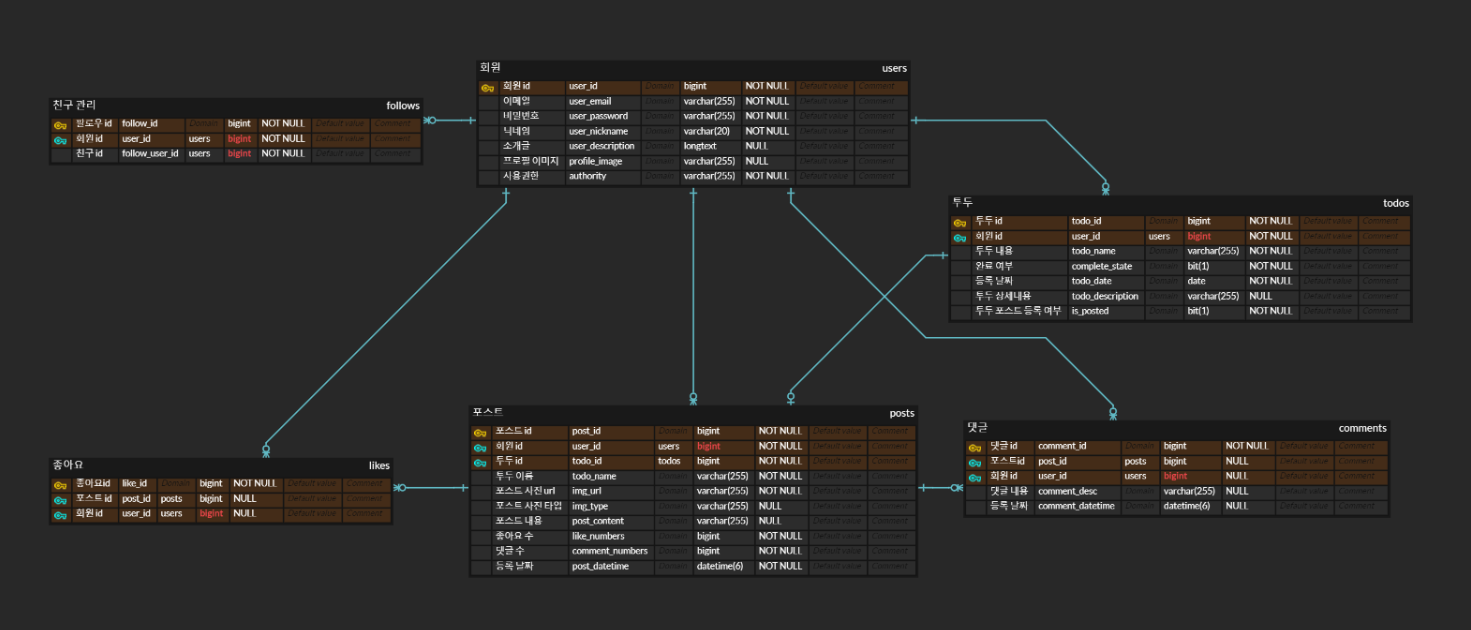Select the 'complete_state' column in todos

point(1102,267)
